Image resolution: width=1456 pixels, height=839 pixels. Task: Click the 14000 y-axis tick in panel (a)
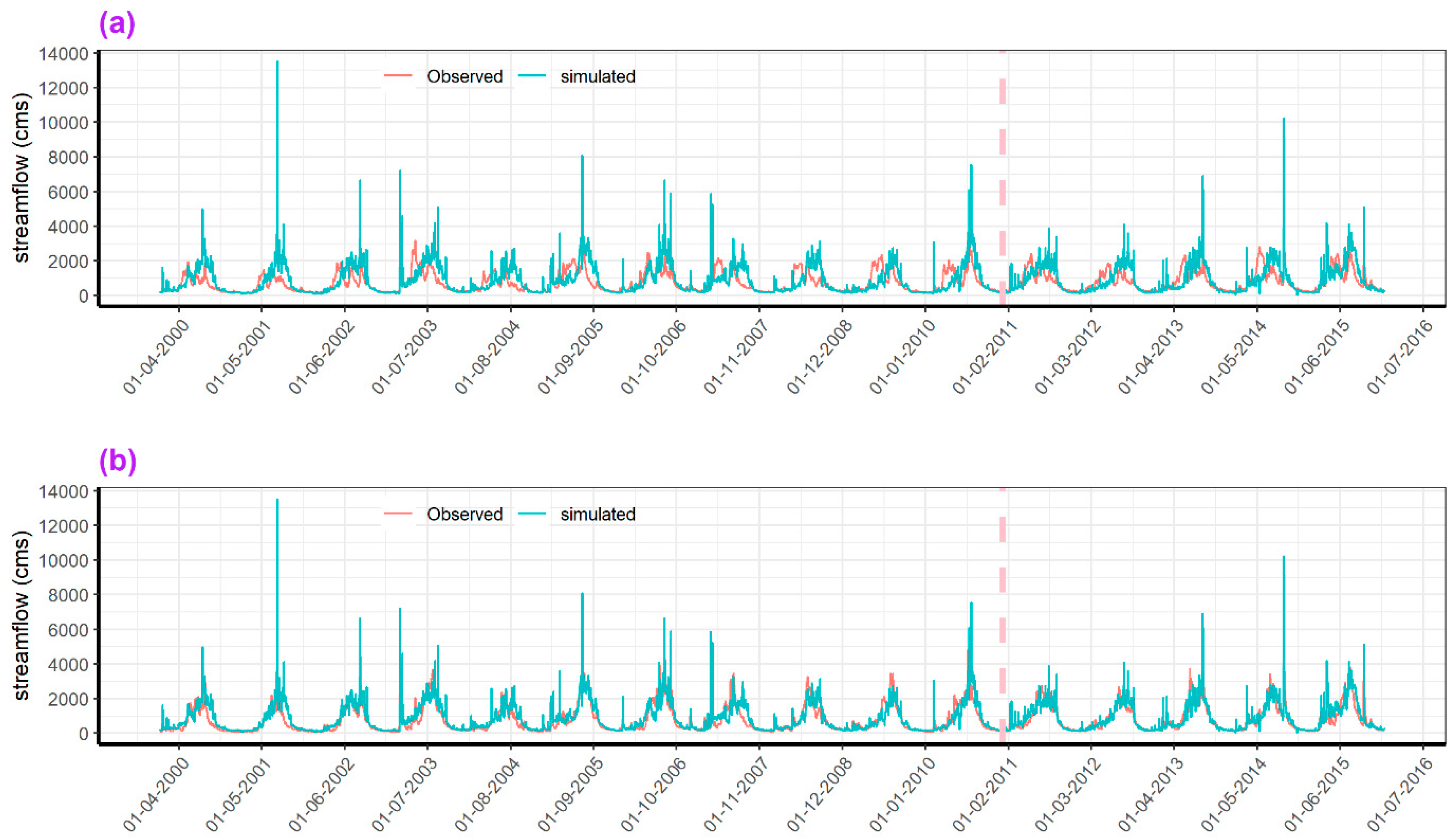coord(63,54)
